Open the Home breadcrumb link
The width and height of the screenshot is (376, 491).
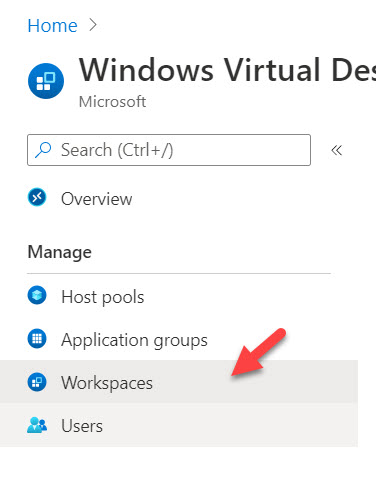pos(52,26)
